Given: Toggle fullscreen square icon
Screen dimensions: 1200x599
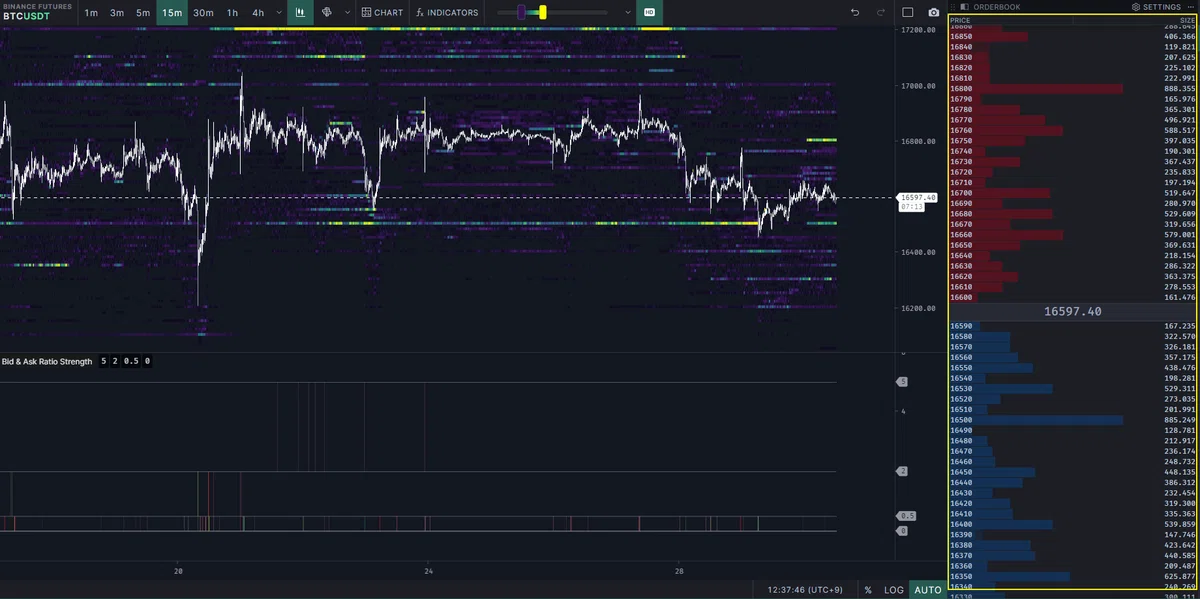Looking at the screenshot, I should click(x=908, y=12).
